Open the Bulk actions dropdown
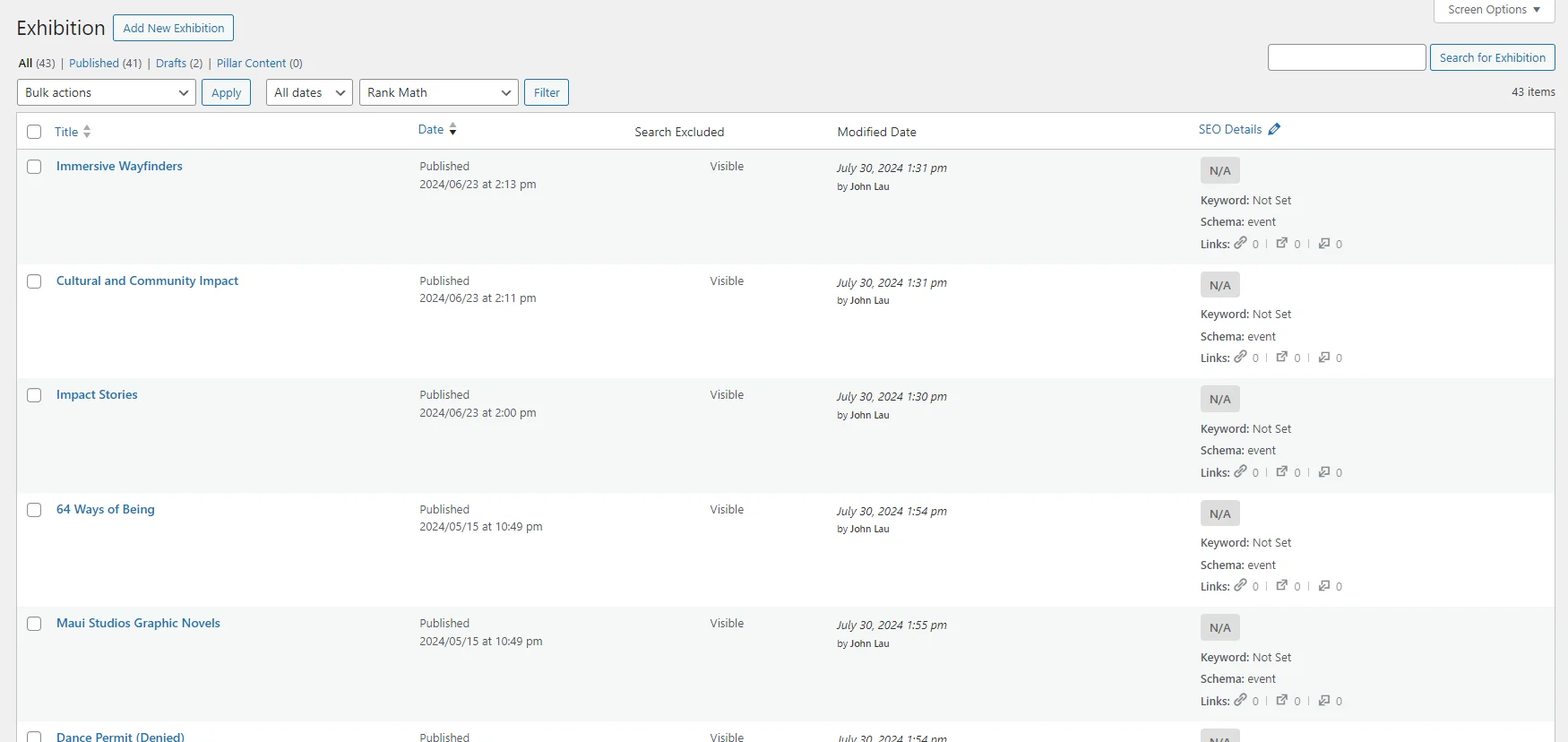The width and height of the screenshot is (1568, 742). (x=107, y=92)
